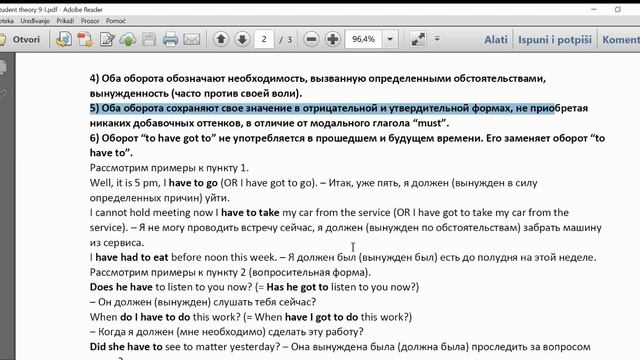The height and width of the screenshot is (360, 640).
Task: Click the zoom percentage field 96,4%
Action: pos(363,39)
